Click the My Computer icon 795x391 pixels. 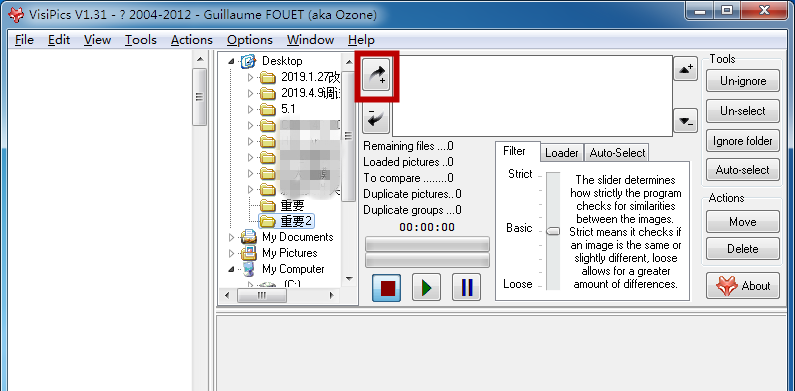point(248,269)
